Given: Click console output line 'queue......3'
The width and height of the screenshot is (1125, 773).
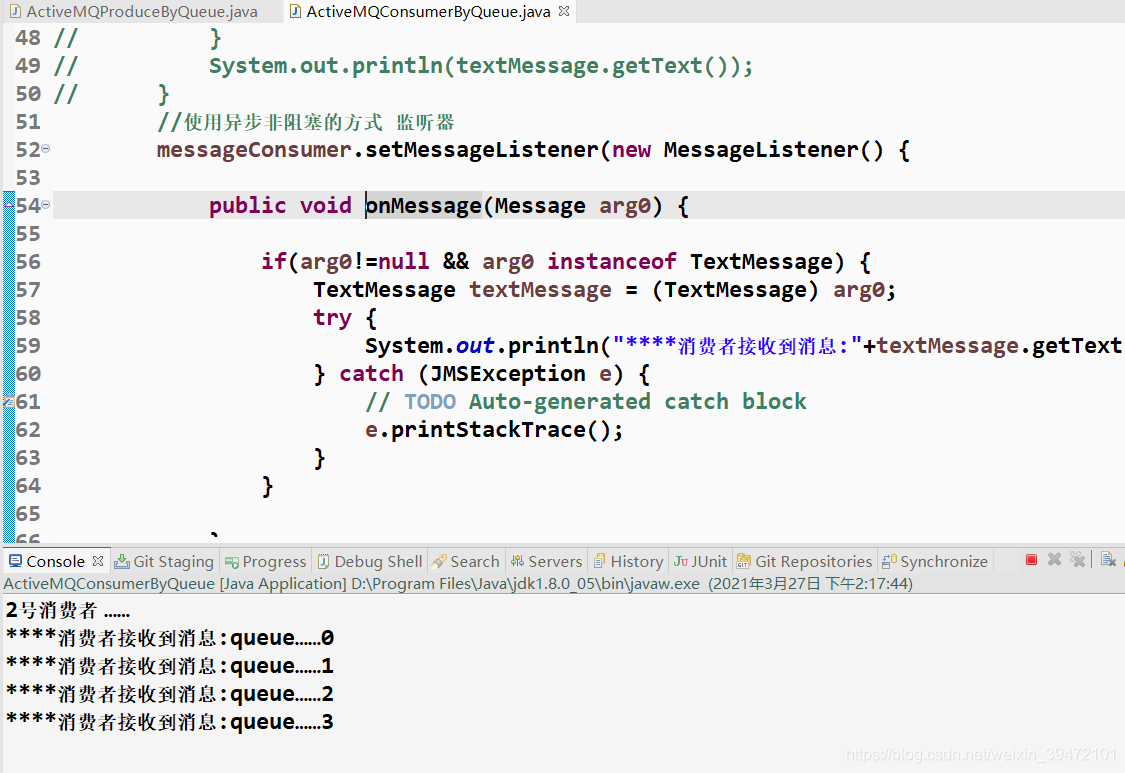Looking at the screenshot, I should pyautogui.click(x=169, y=722).
